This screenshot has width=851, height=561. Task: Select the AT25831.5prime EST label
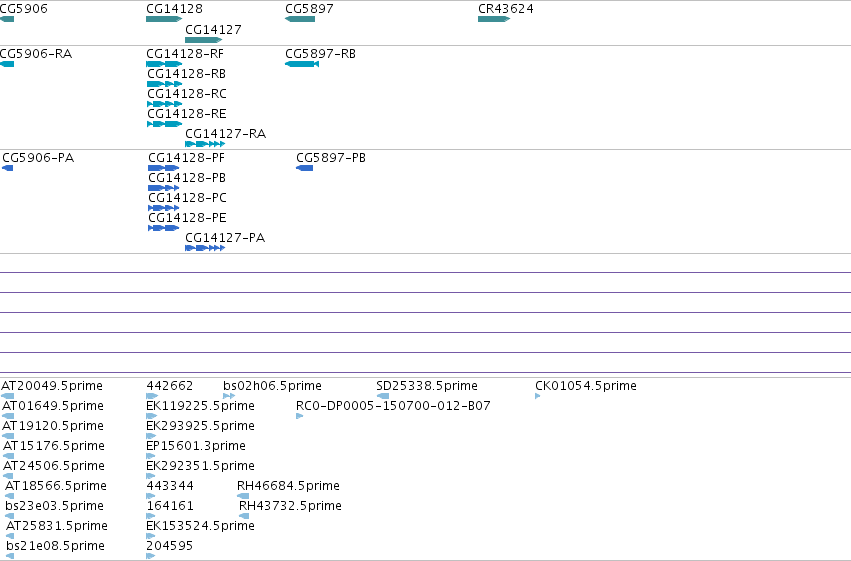(x=57, y=526)
